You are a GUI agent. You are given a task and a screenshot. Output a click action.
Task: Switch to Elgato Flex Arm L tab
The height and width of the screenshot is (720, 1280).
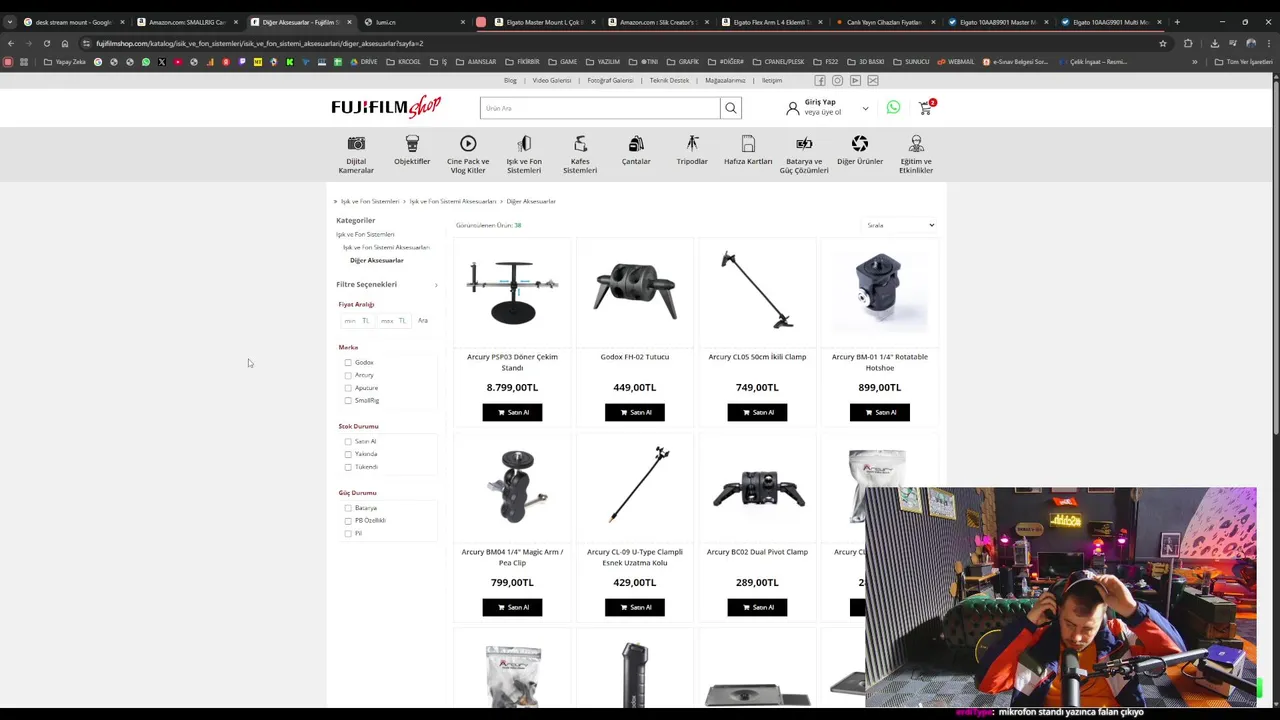click(x=770, y=22)
